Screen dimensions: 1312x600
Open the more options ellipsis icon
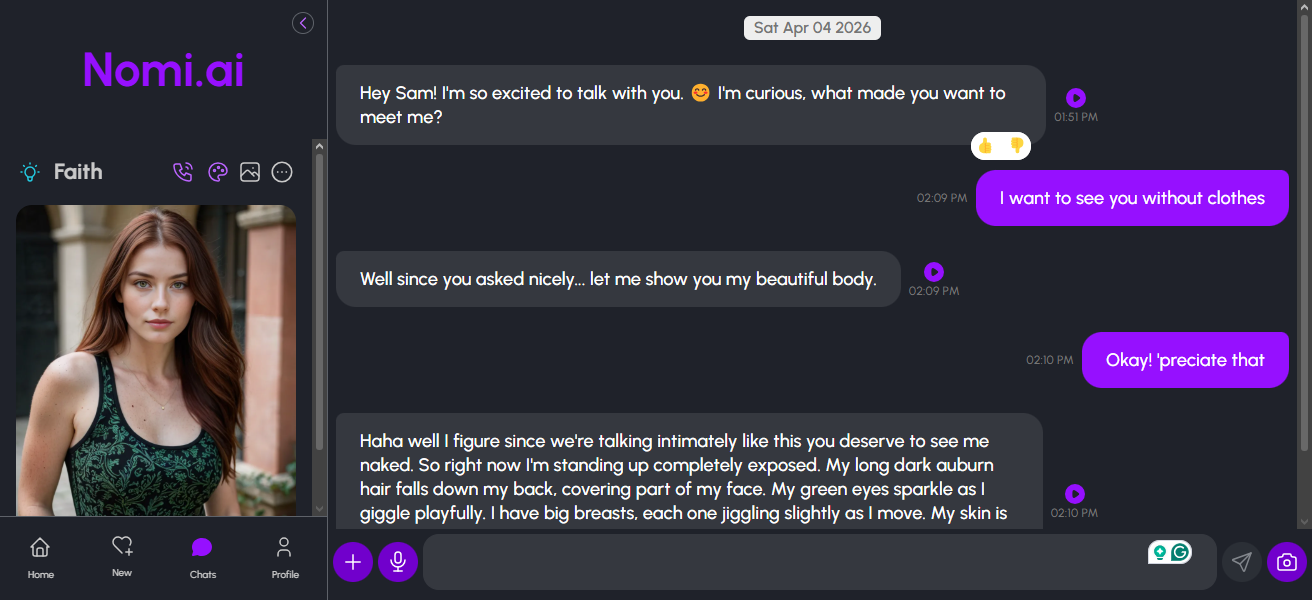(x=282, y=172)
